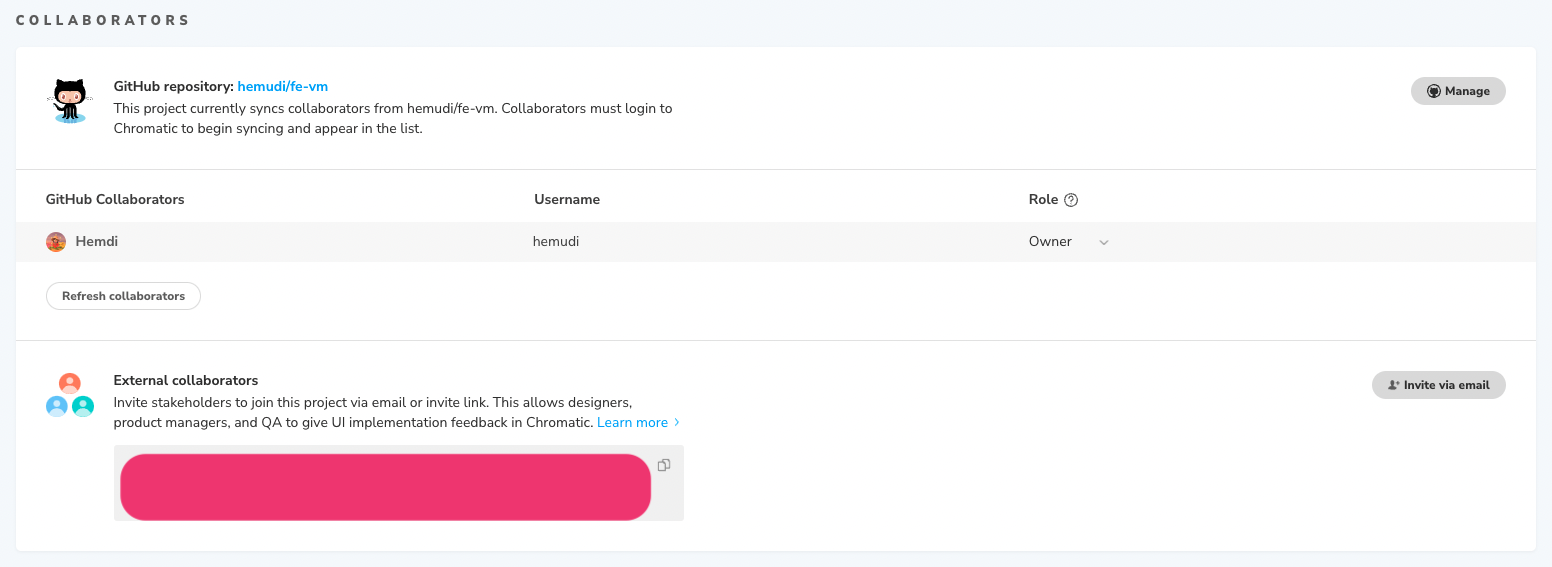Copy the invite link with the copy icon
The image size is (1552, 567).
pyautogui.click(x=664, y=465)
